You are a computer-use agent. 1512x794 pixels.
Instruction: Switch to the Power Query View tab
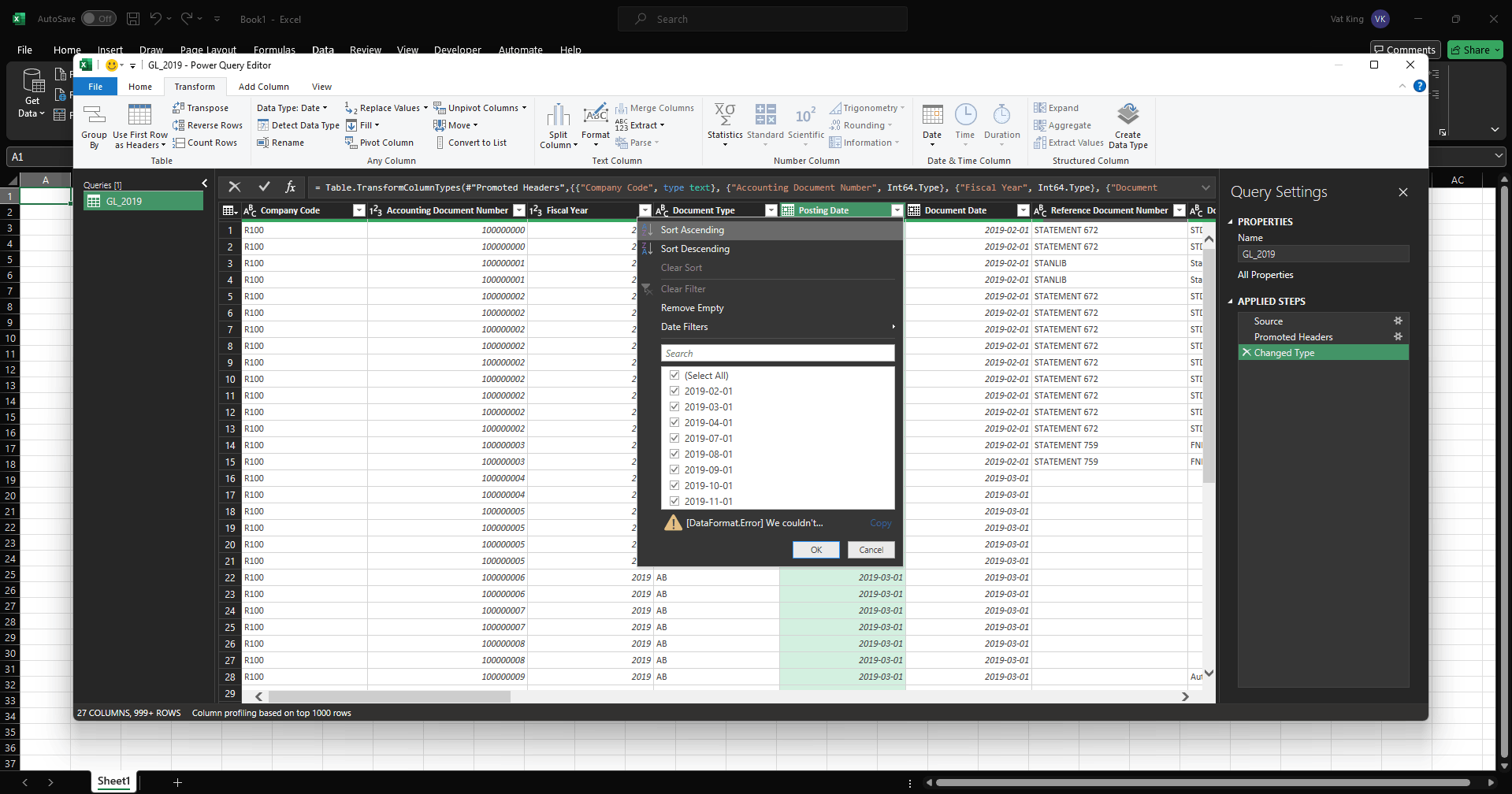tap(321, 87)
